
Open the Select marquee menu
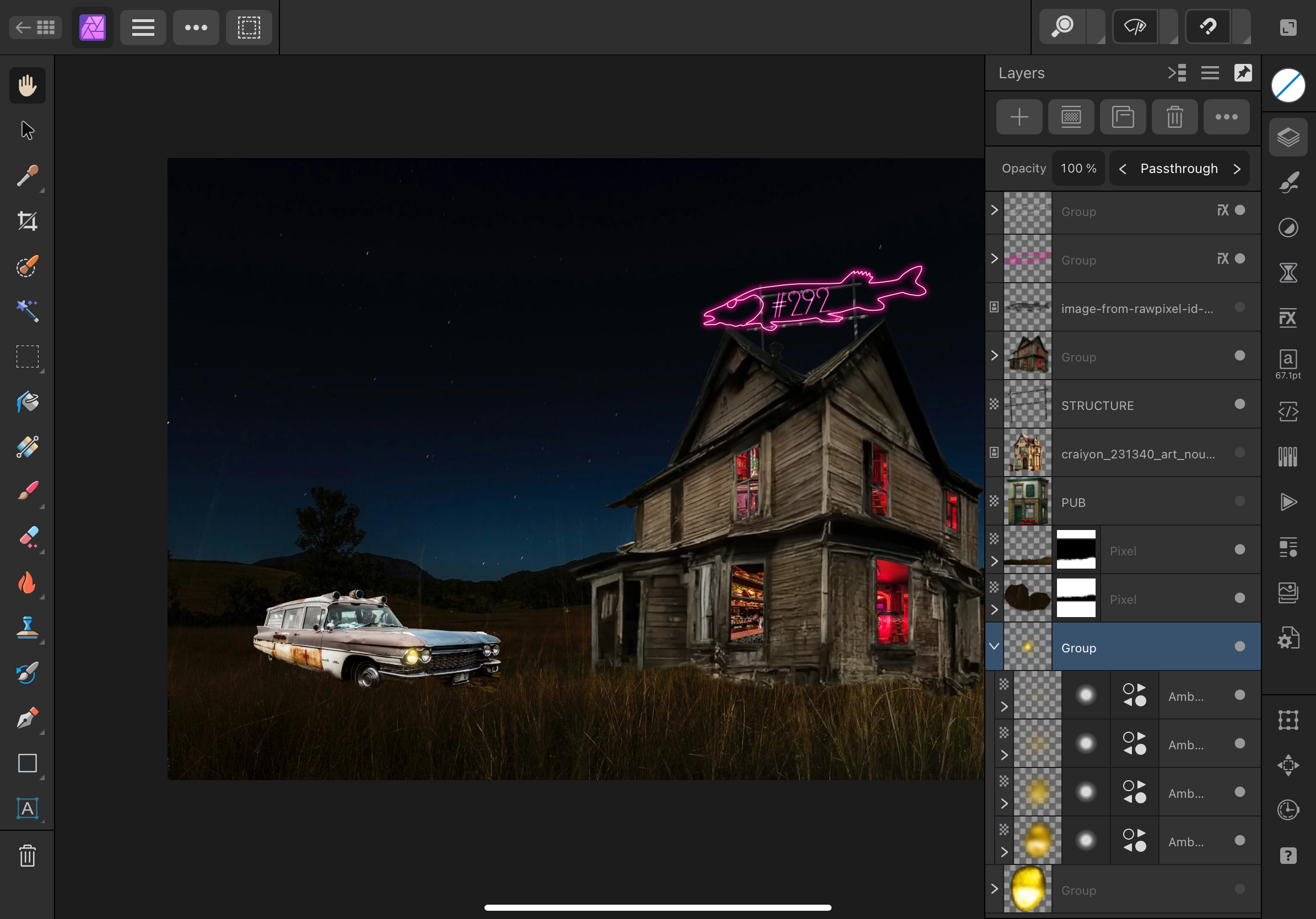[249, 28]
